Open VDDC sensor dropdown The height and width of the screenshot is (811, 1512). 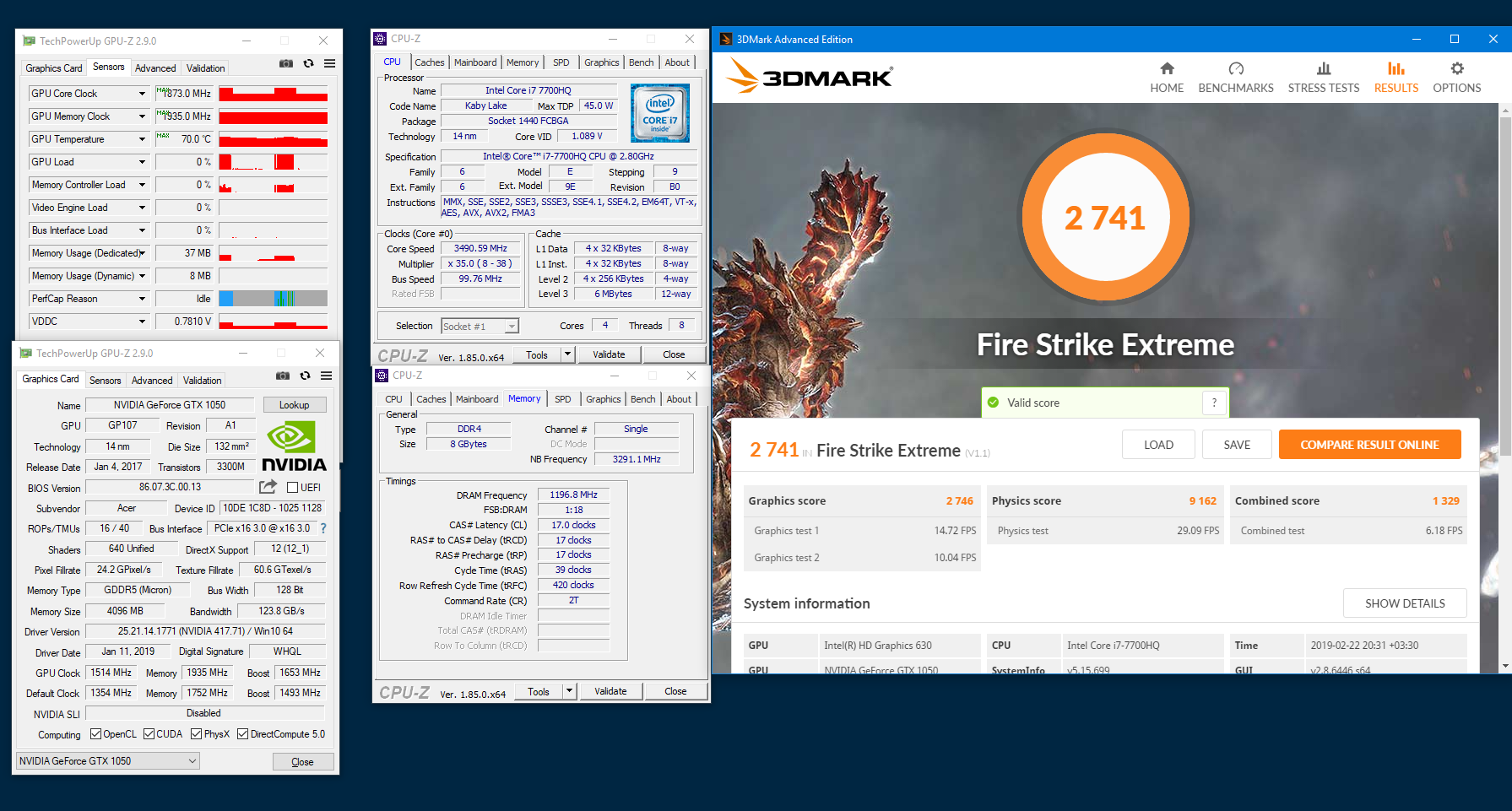(x=142, y=322)
